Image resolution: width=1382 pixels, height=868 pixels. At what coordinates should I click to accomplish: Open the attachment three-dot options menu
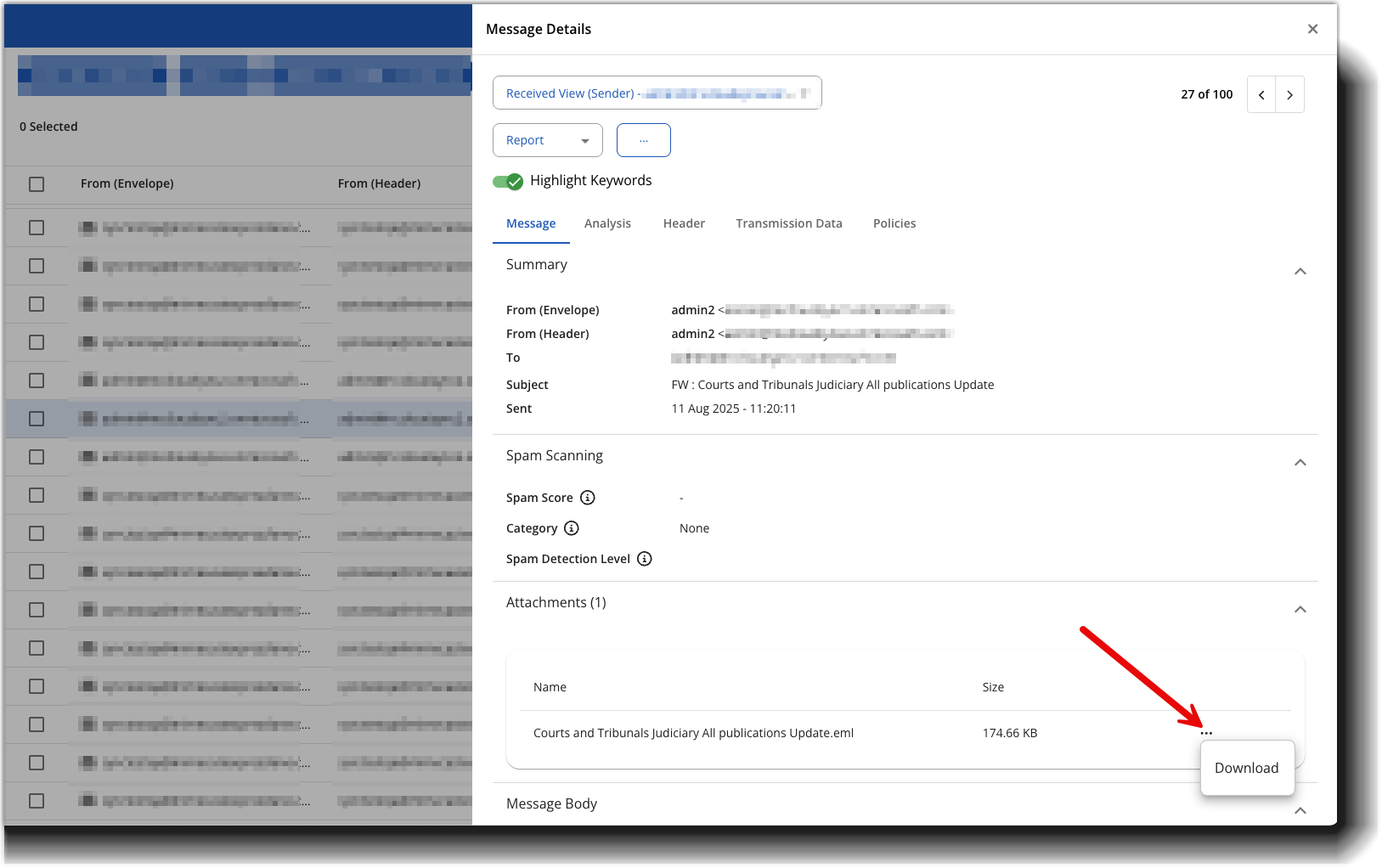[x=1206, y=733]
